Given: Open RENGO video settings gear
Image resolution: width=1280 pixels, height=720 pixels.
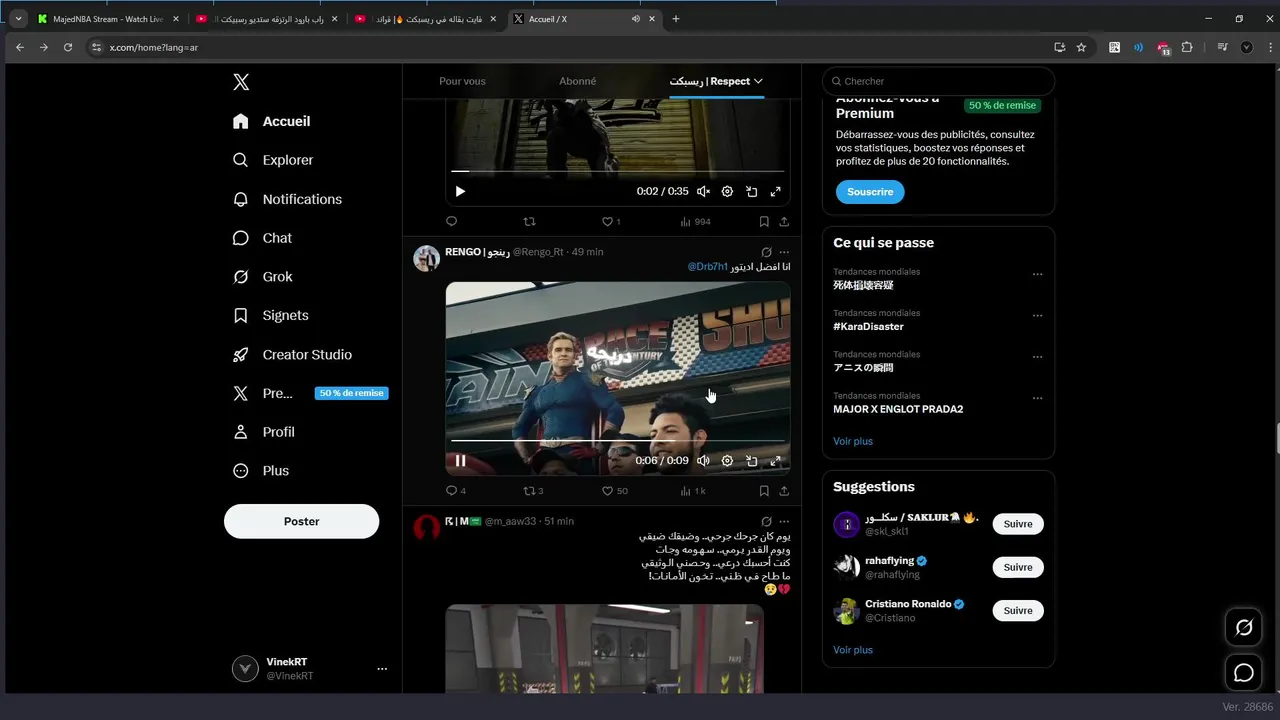Looking at the screenshot, I should point(727,460).
